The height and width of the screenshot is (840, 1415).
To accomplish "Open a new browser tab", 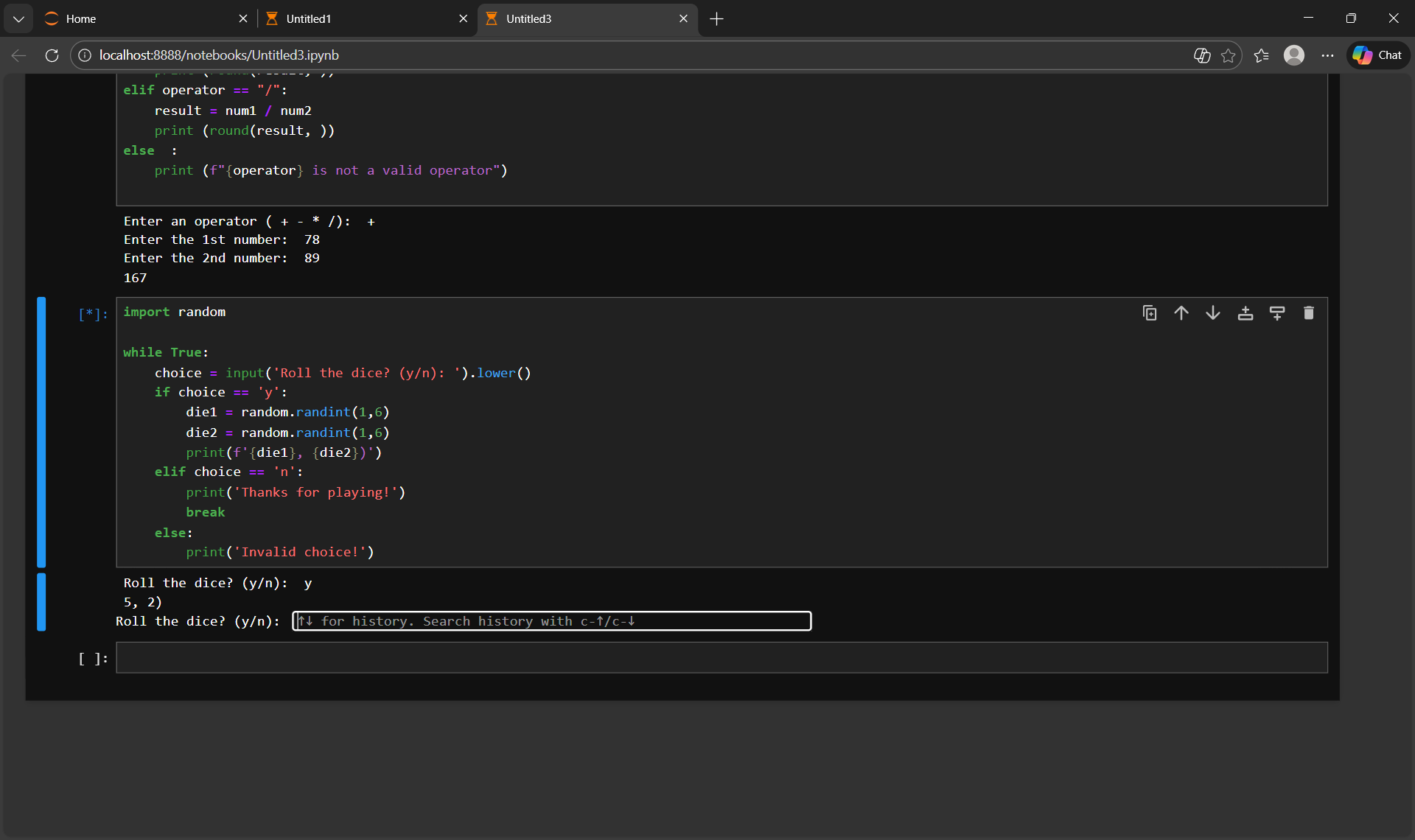I will (716, 18).
